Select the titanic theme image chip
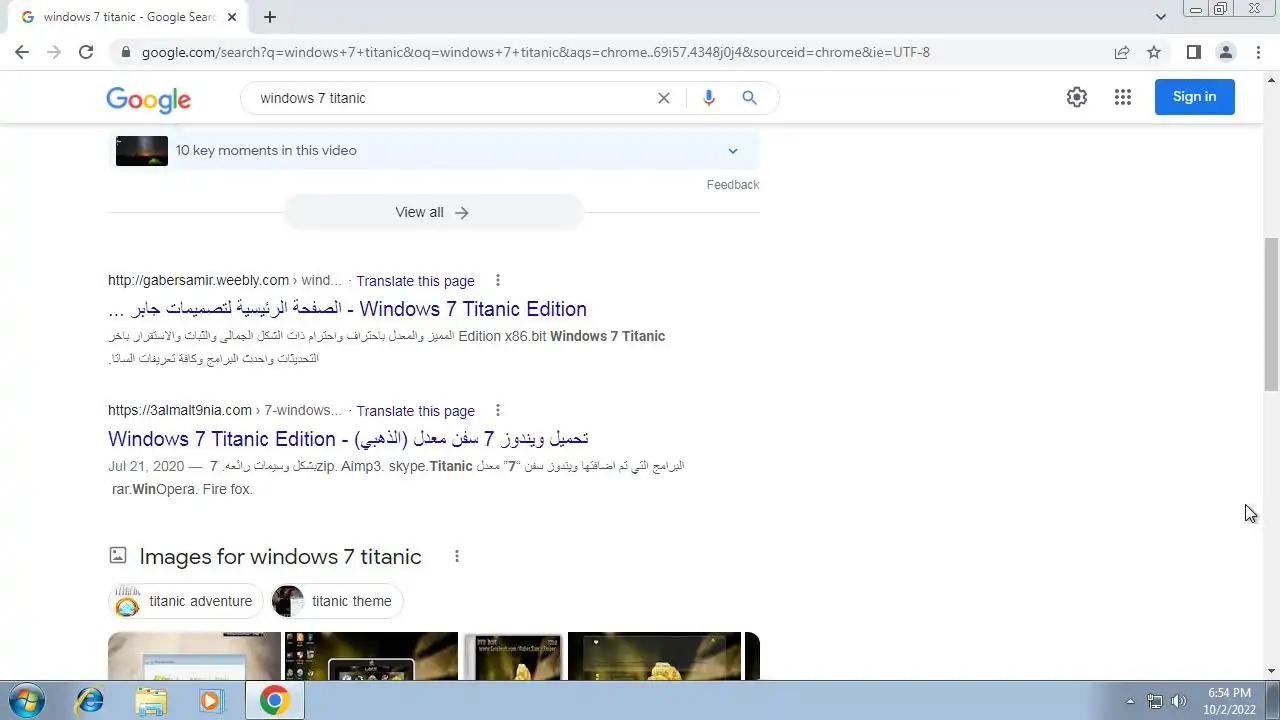Viewport: 1280px width, 720px height. point(336,601)
